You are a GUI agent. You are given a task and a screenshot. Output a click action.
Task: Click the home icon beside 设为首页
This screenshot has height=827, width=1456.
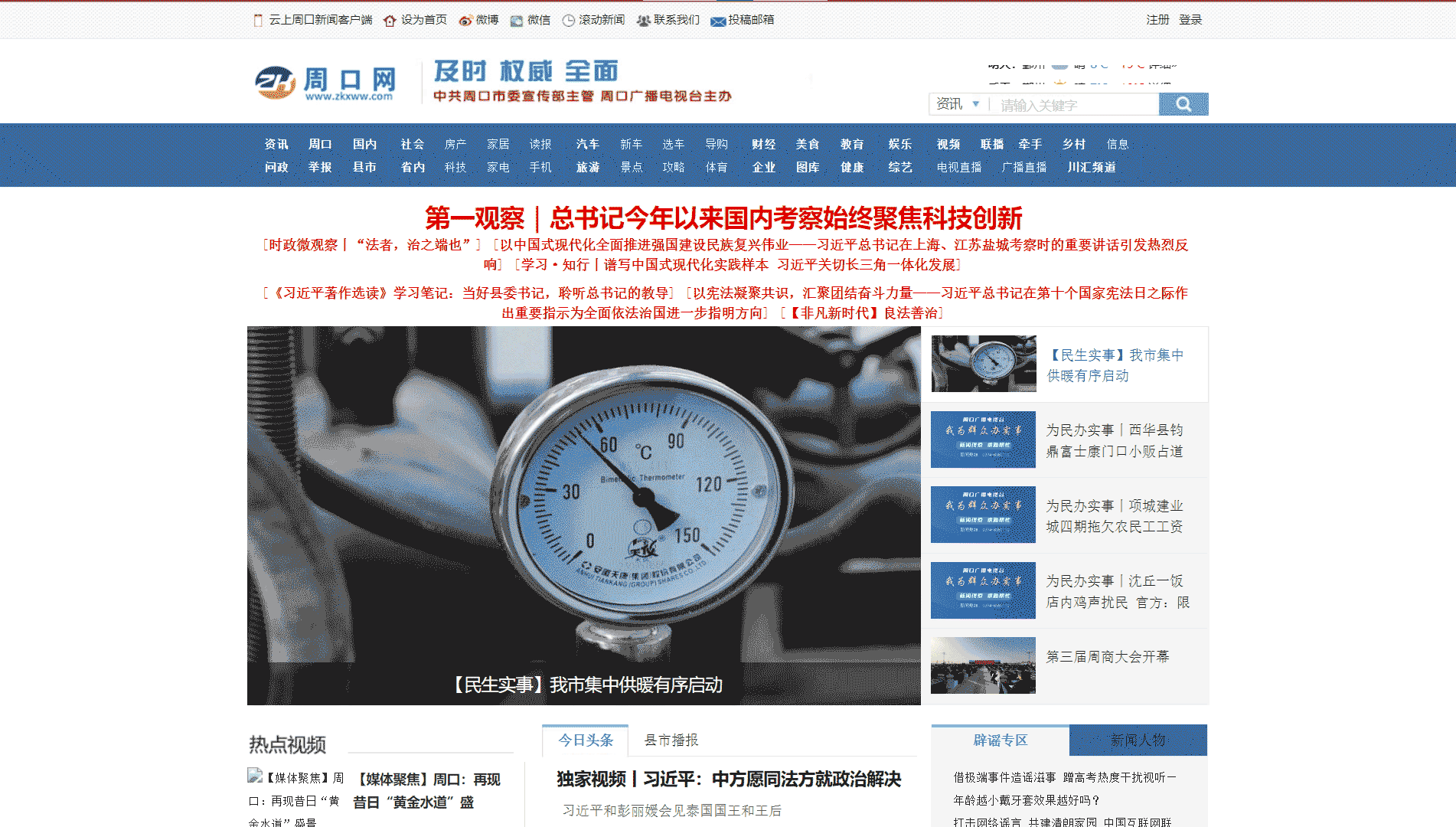390,21
